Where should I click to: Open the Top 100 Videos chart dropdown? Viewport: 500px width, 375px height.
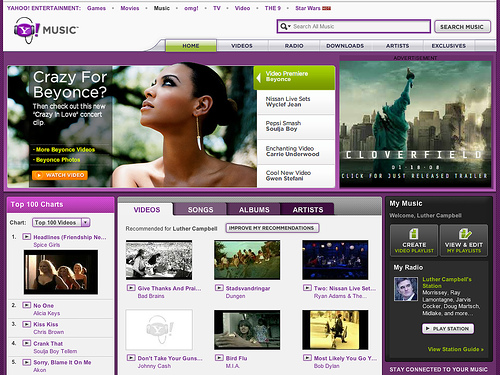coord(61,222)
